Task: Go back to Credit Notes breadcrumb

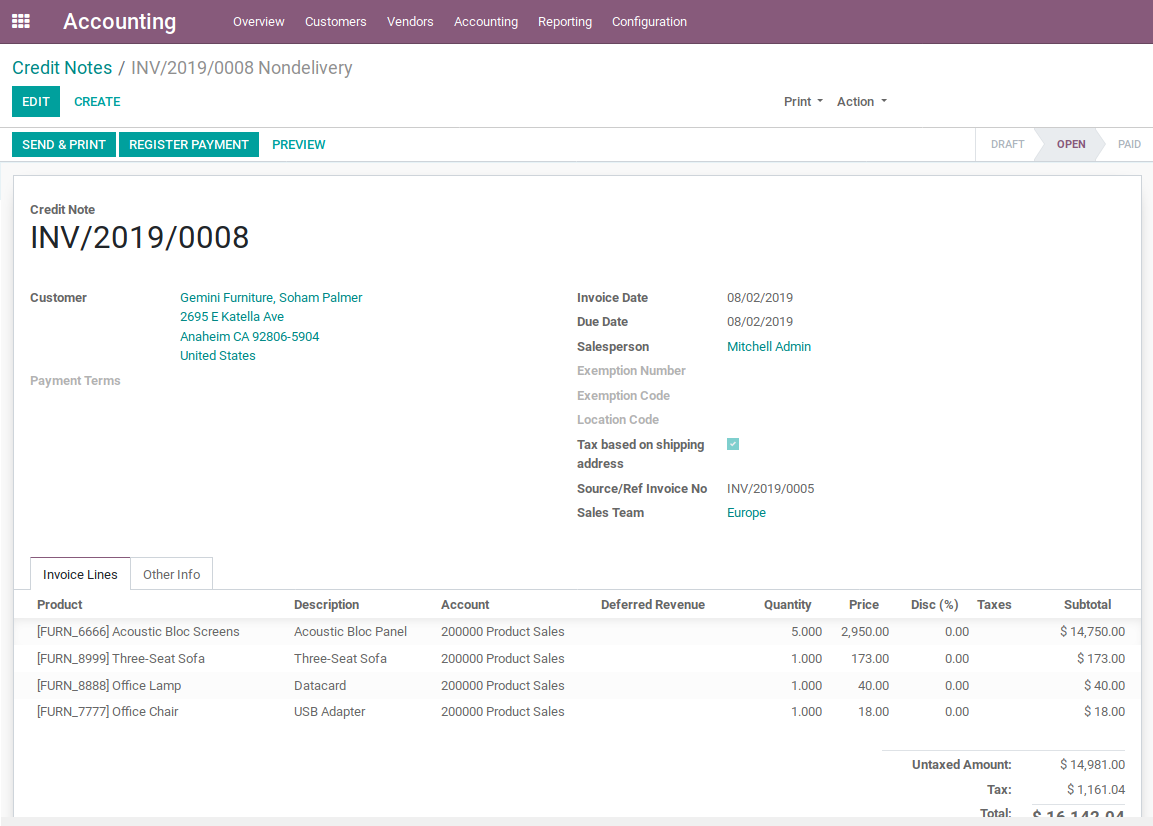Action: coord(62,68)
